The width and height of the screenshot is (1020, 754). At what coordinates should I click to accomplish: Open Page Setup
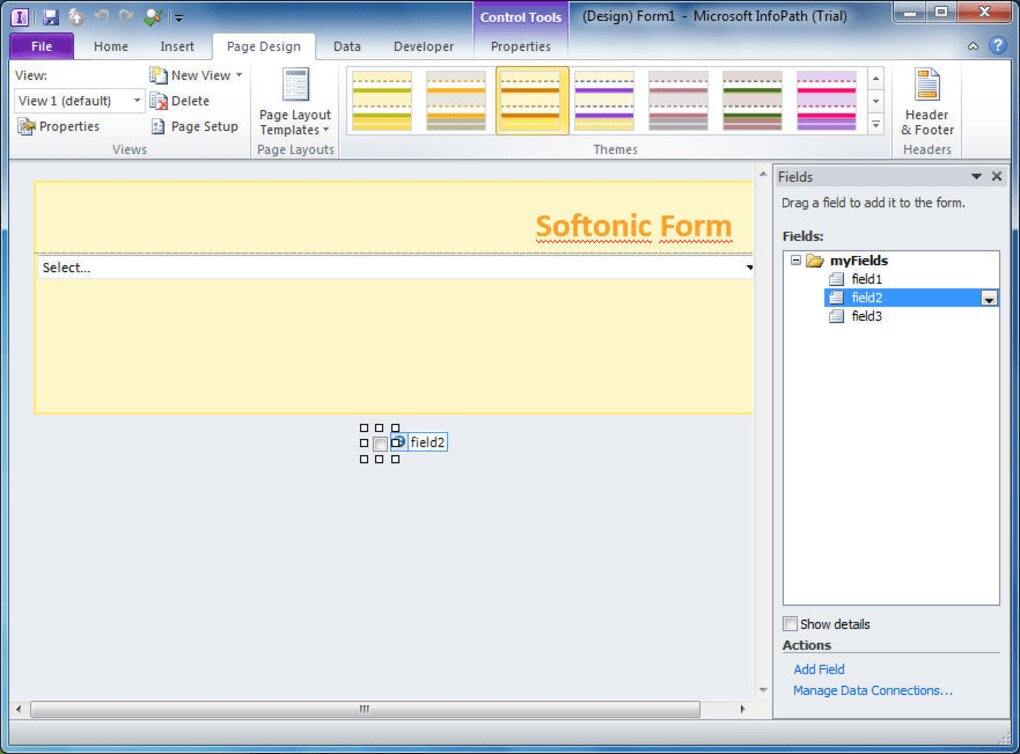click(195, 126)
